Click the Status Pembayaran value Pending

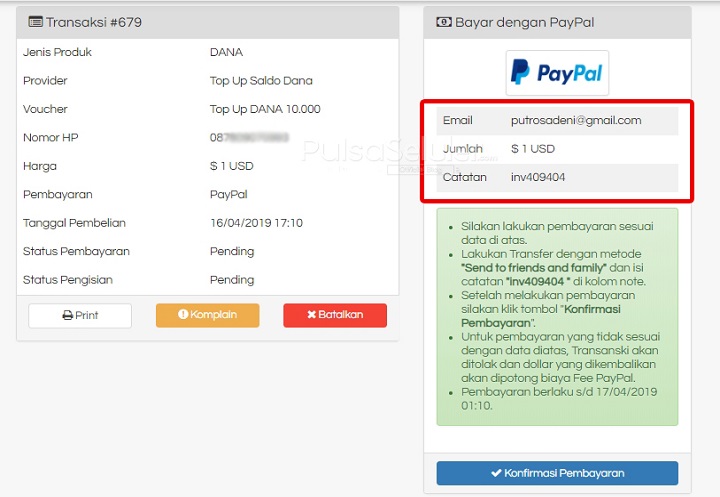[232, 252]
